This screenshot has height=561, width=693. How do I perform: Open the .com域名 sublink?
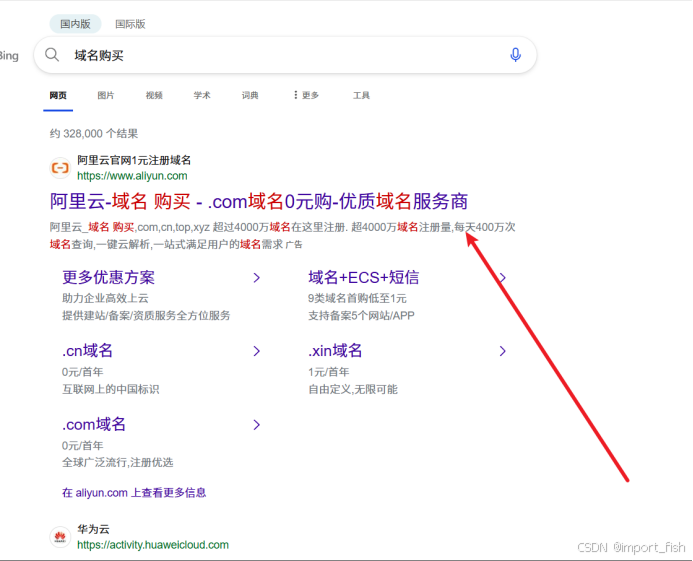click(94, 424)
